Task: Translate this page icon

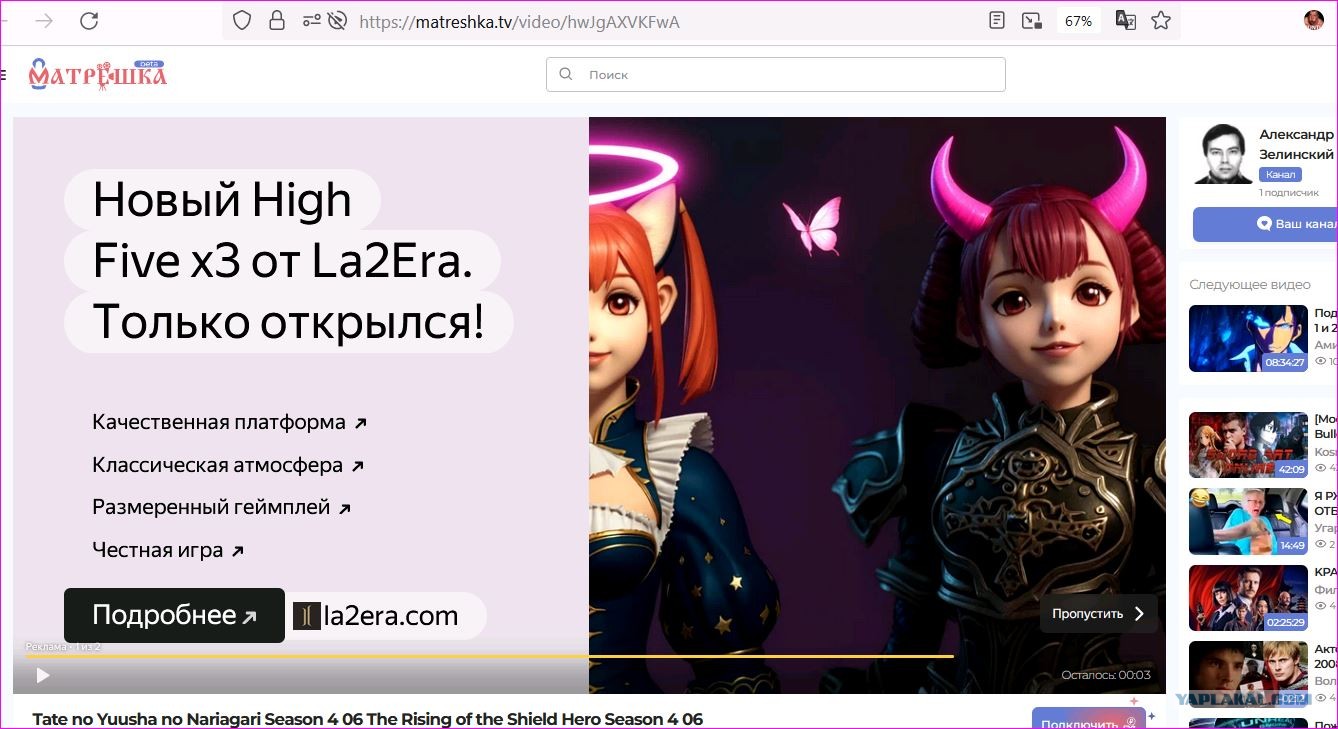Action: tap(1125, 21)
